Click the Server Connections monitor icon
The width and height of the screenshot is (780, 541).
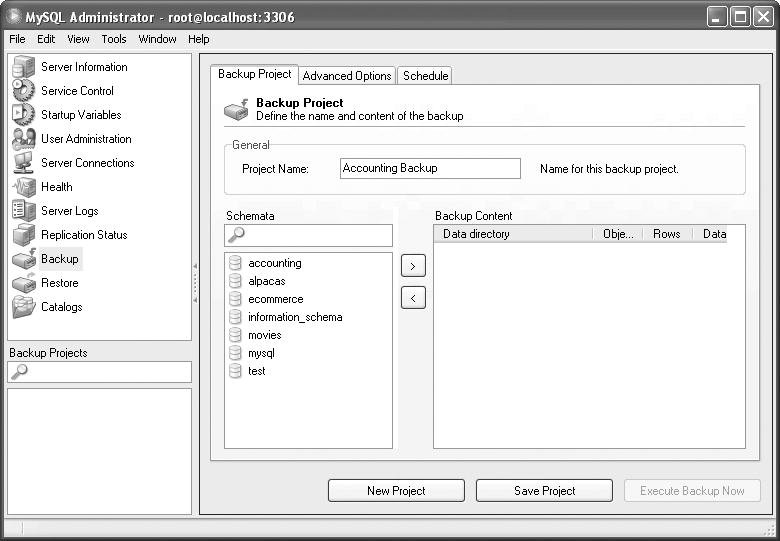[x=23, y=163]
